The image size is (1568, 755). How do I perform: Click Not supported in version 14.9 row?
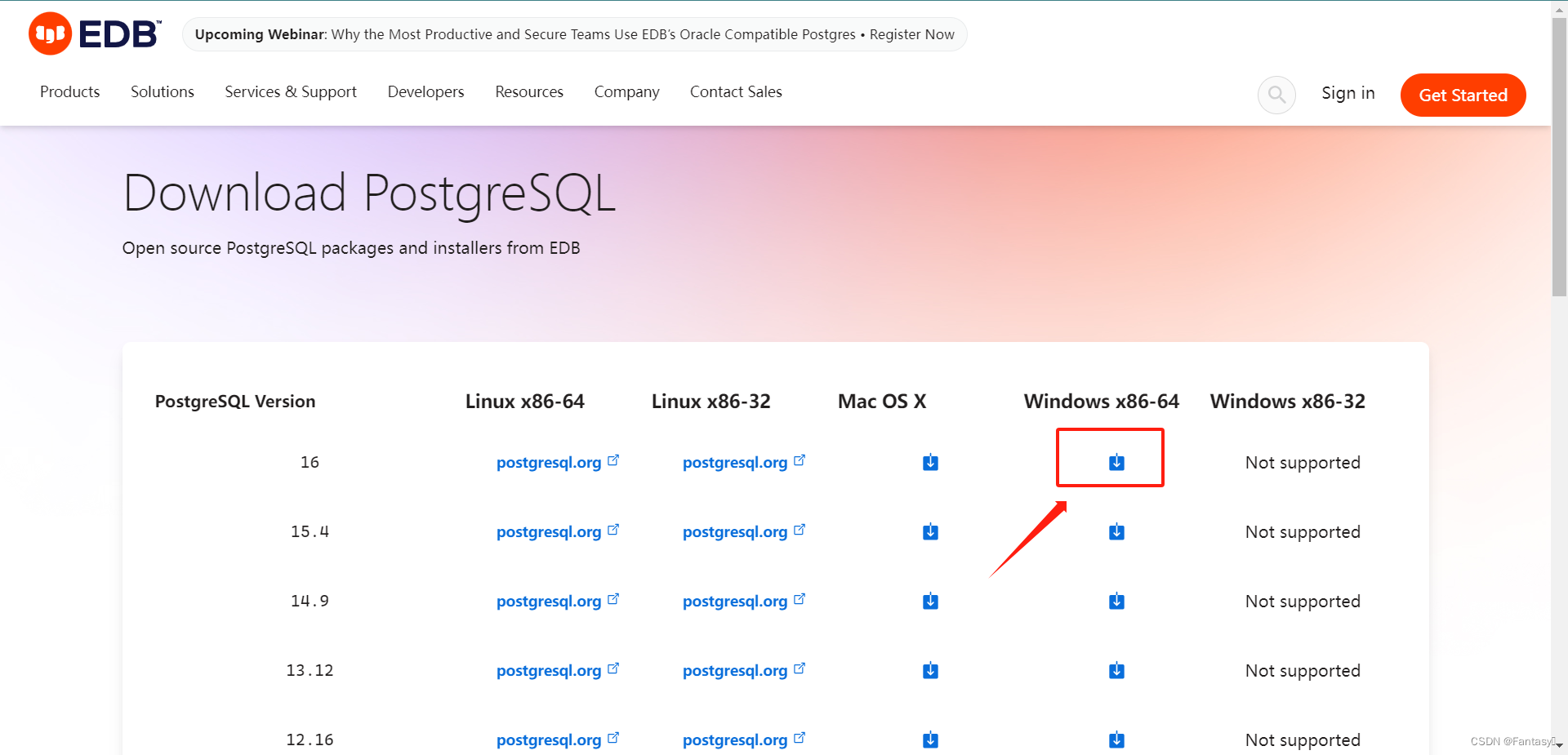(x=1303, y=602)
